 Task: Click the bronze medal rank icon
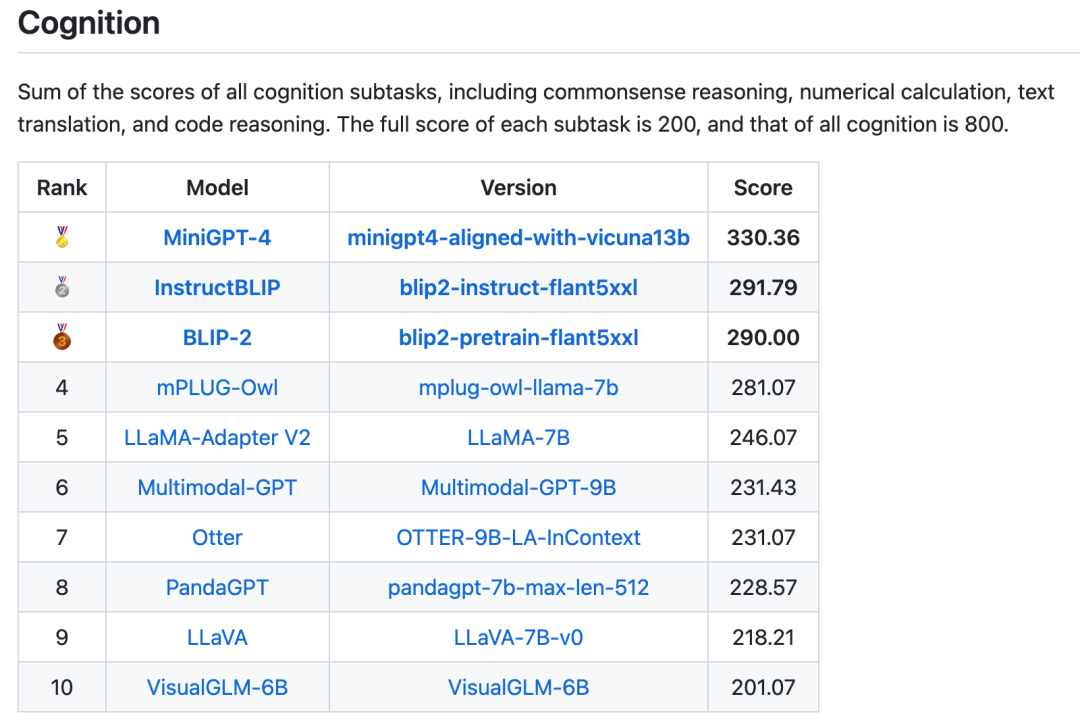coord(62,337)
